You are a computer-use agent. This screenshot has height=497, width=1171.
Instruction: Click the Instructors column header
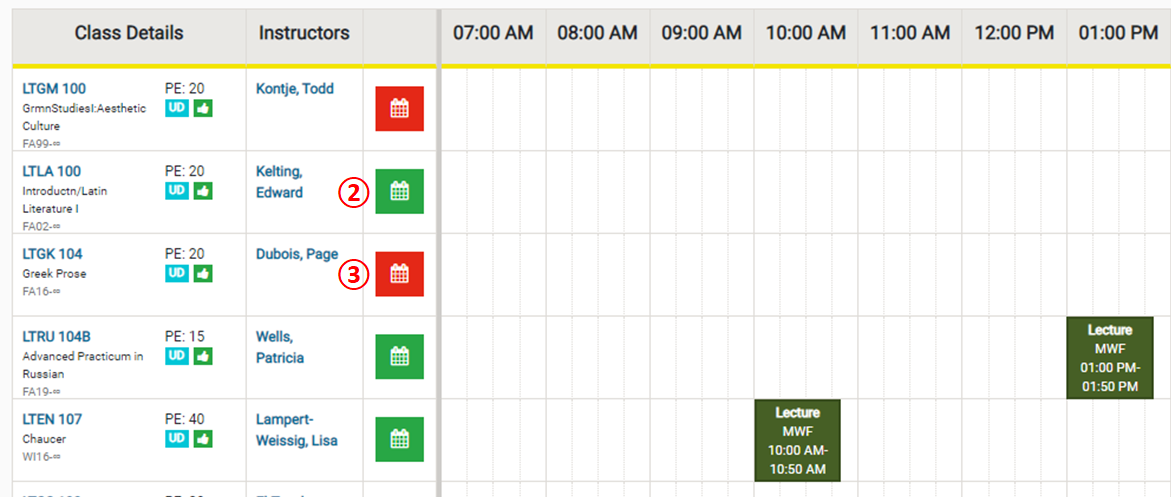pos(304,33)
